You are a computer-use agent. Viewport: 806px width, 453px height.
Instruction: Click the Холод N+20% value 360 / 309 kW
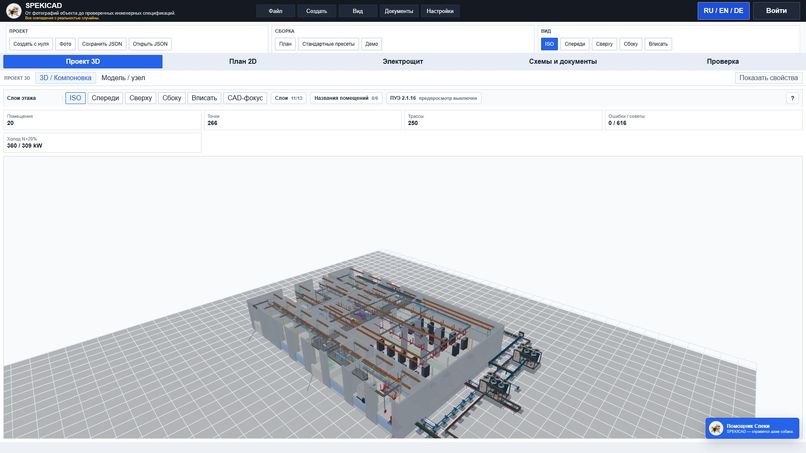pos(25,146)
